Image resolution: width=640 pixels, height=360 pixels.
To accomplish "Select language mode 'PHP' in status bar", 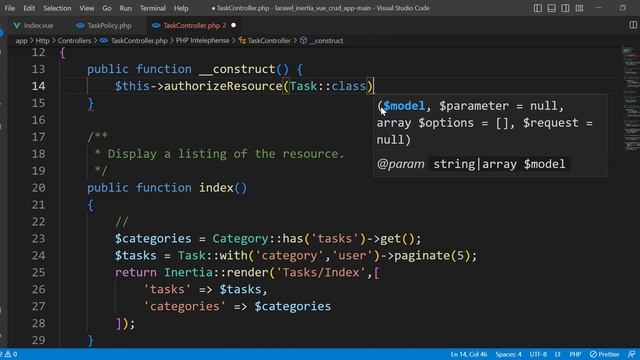I will pos(575,354).
